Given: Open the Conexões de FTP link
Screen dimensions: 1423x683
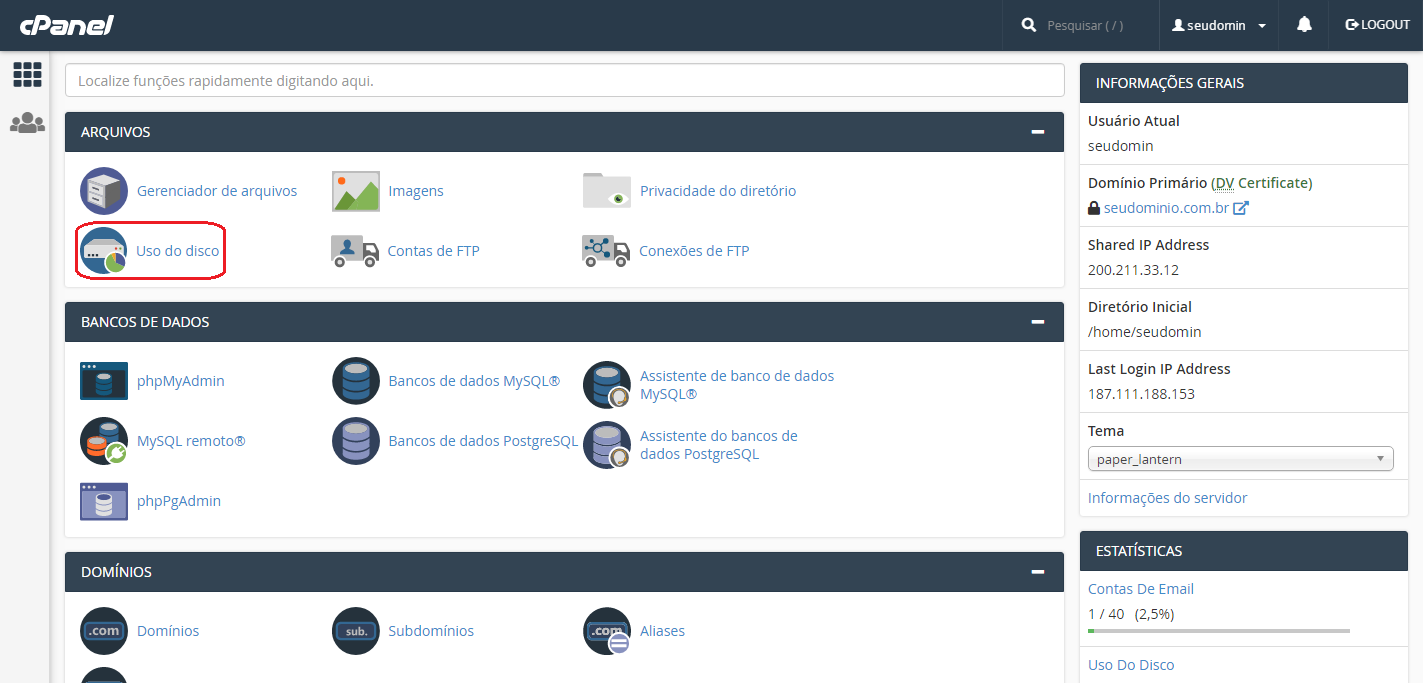Looking at the screenshot, I should click(694, 251).
